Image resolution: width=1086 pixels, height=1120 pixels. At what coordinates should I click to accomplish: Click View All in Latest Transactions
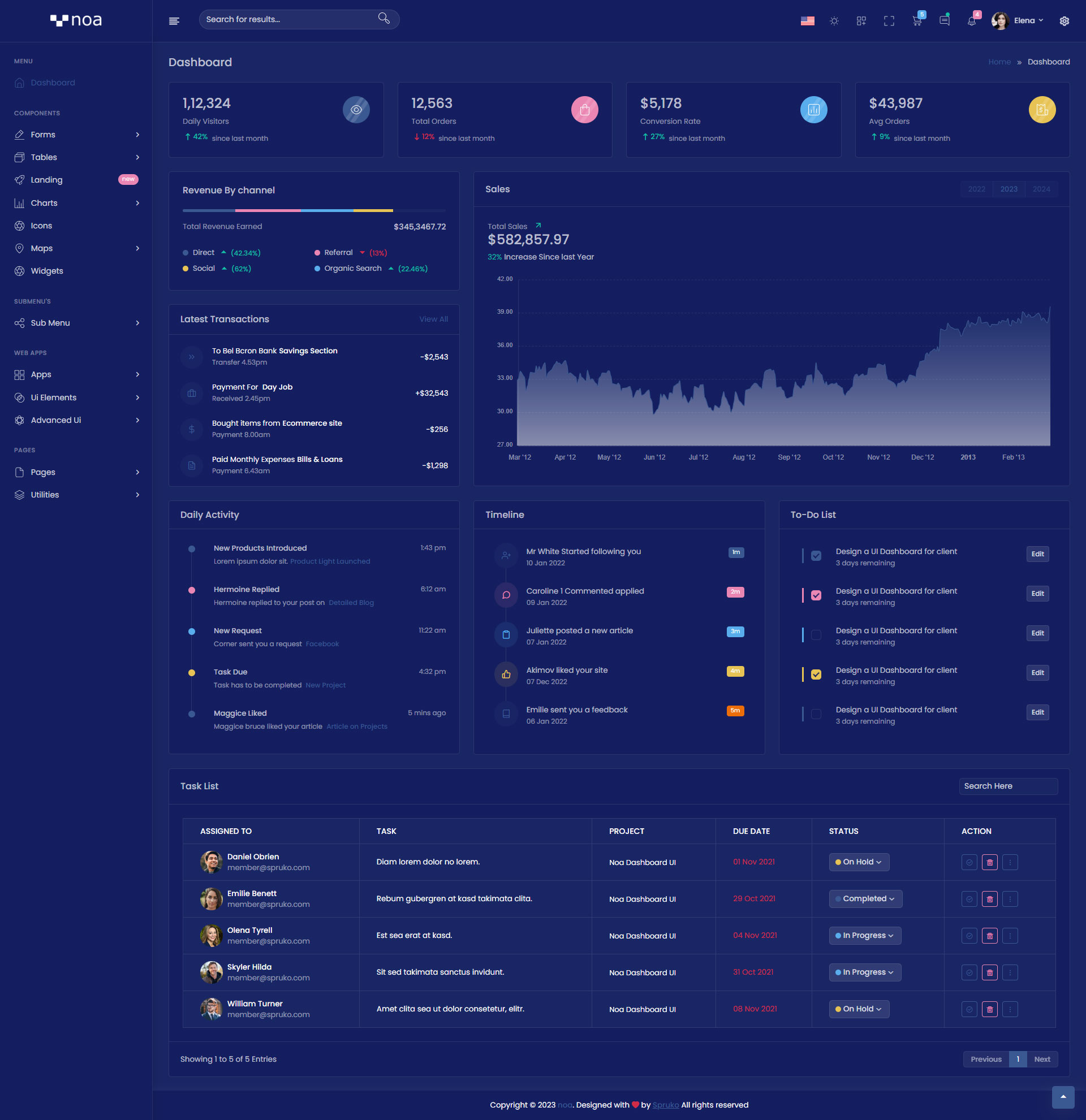pos(433,319)
